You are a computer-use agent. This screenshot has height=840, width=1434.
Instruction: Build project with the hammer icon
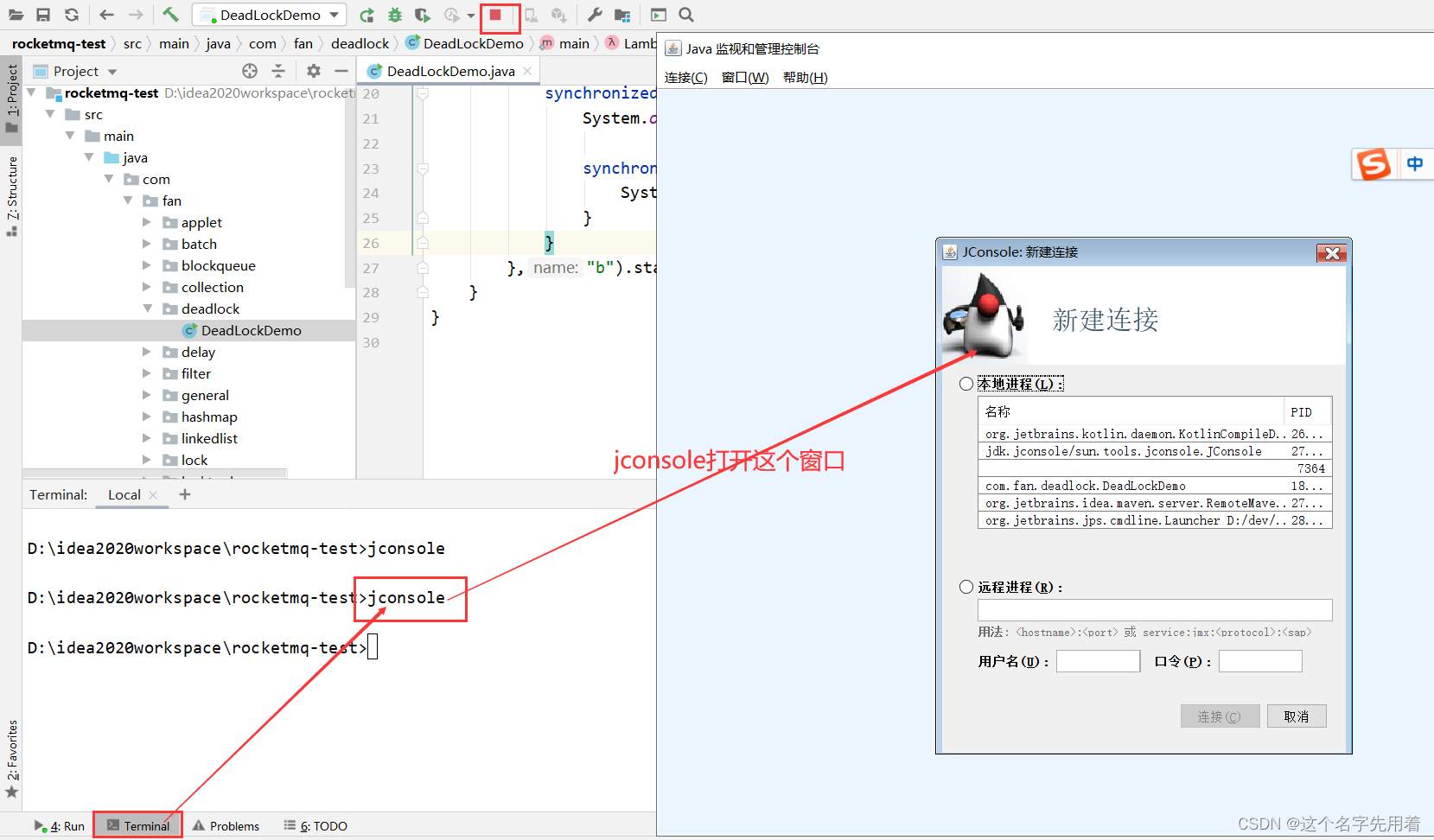tap(170, 15)
